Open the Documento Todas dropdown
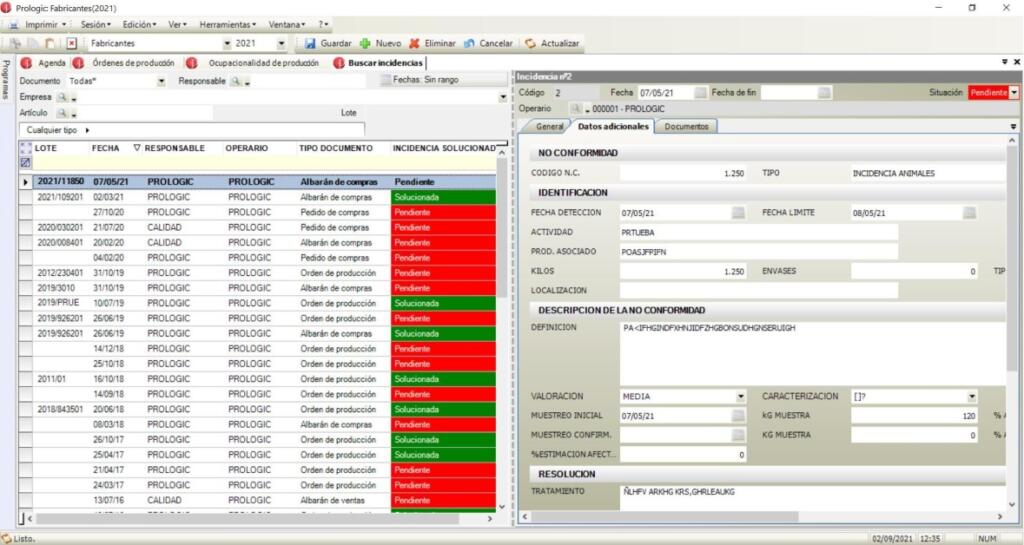The width and height of the screenshot is (1024, 545). point(161,82)
